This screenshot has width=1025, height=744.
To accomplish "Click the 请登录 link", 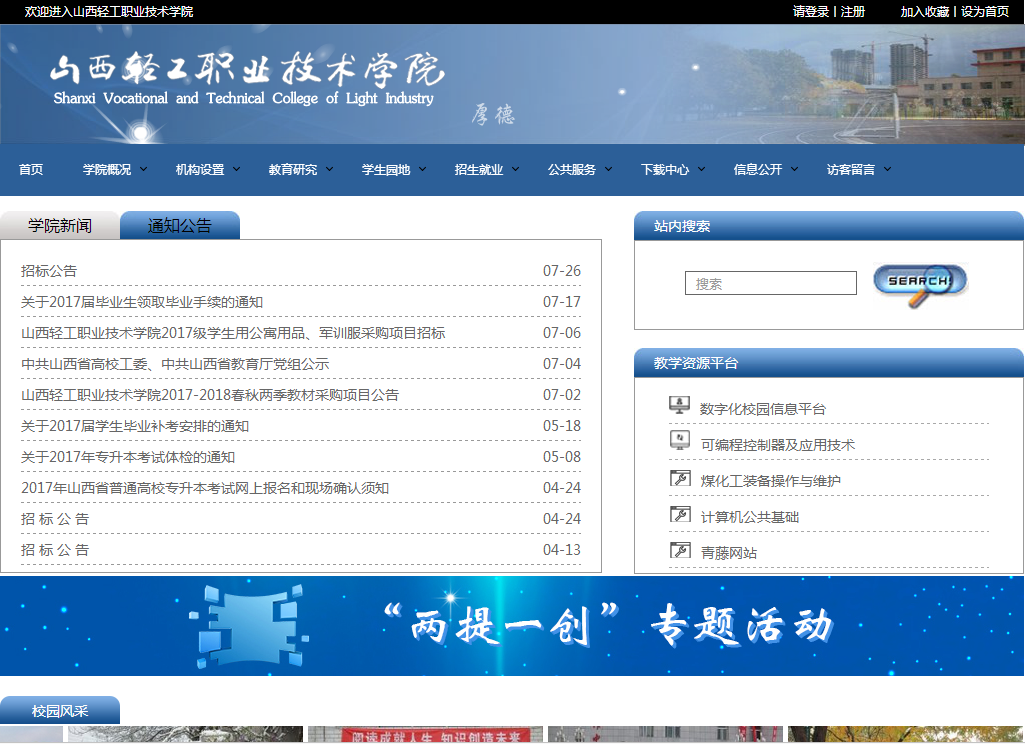I will pos(811,12).
